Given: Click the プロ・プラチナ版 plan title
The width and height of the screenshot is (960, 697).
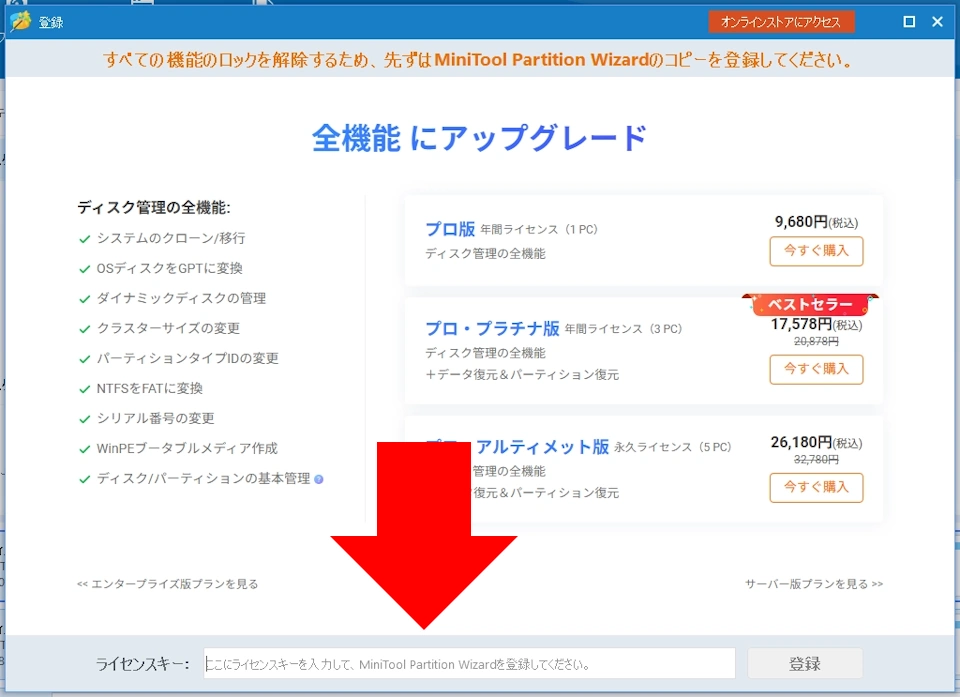Looking at the screenshot, I should 492,328.
